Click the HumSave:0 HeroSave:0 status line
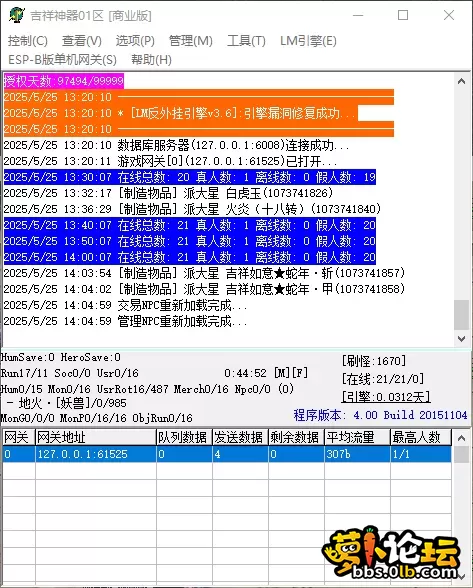473x588 pixels. point(61,357)
